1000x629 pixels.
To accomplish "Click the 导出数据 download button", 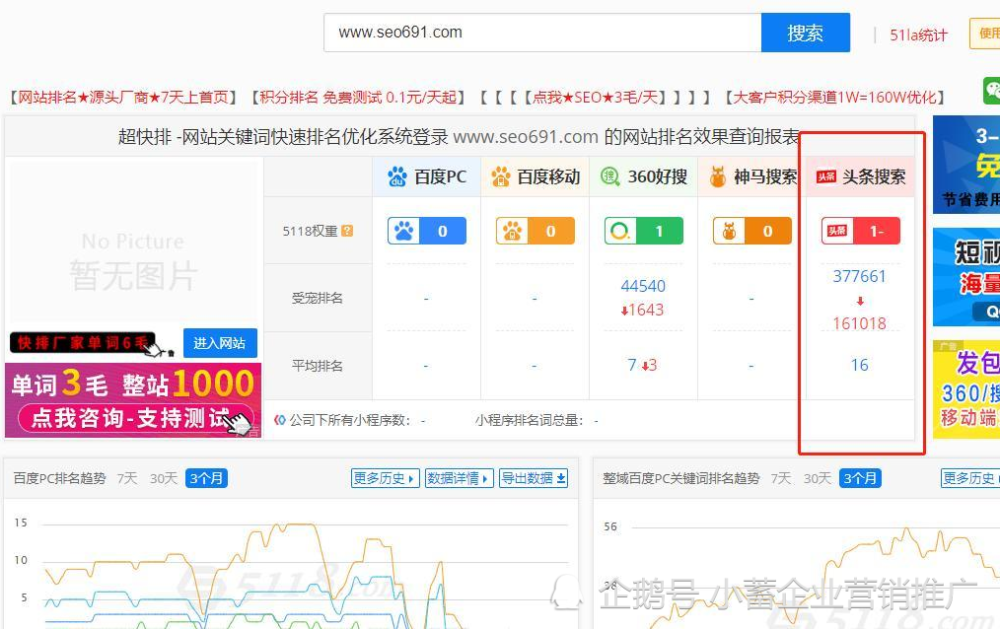I will click(x=533, y=478).
